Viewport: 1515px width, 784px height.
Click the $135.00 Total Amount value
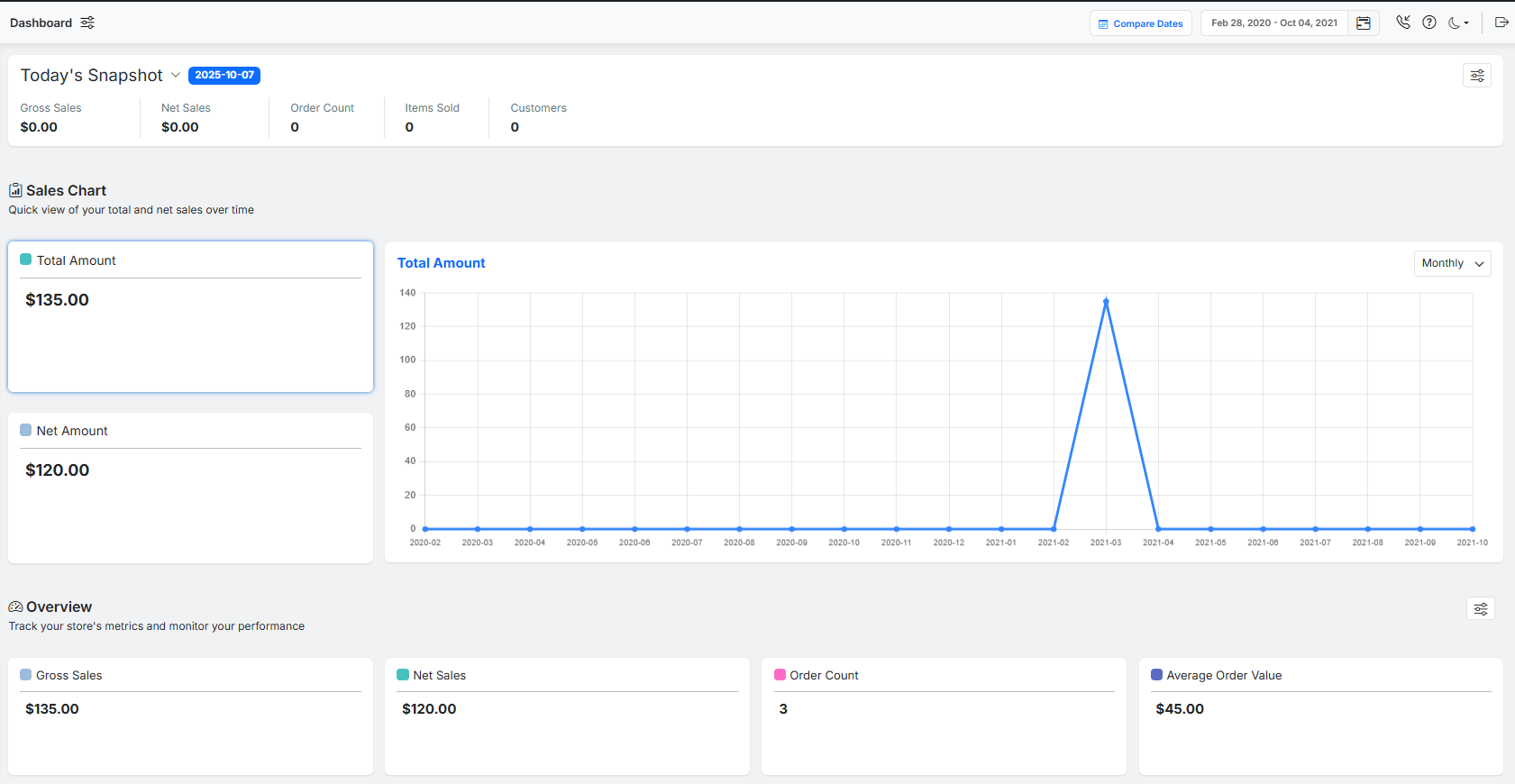pos(57,300)
